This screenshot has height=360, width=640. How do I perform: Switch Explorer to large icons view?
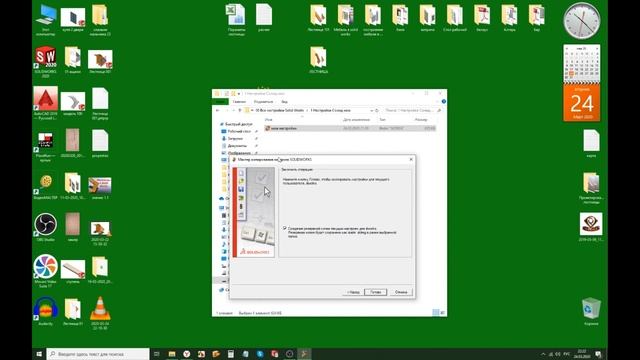click(x=442, y=313)
